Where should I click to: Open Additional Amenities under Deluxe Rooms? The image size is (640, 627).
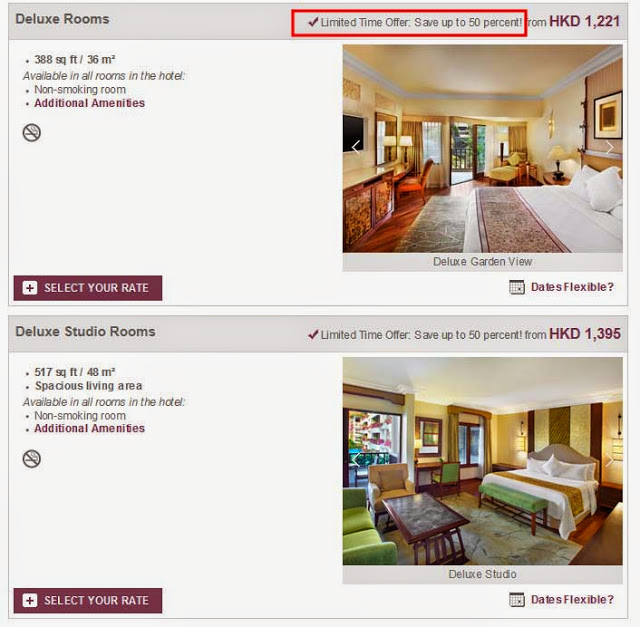[x=89, y=103]
